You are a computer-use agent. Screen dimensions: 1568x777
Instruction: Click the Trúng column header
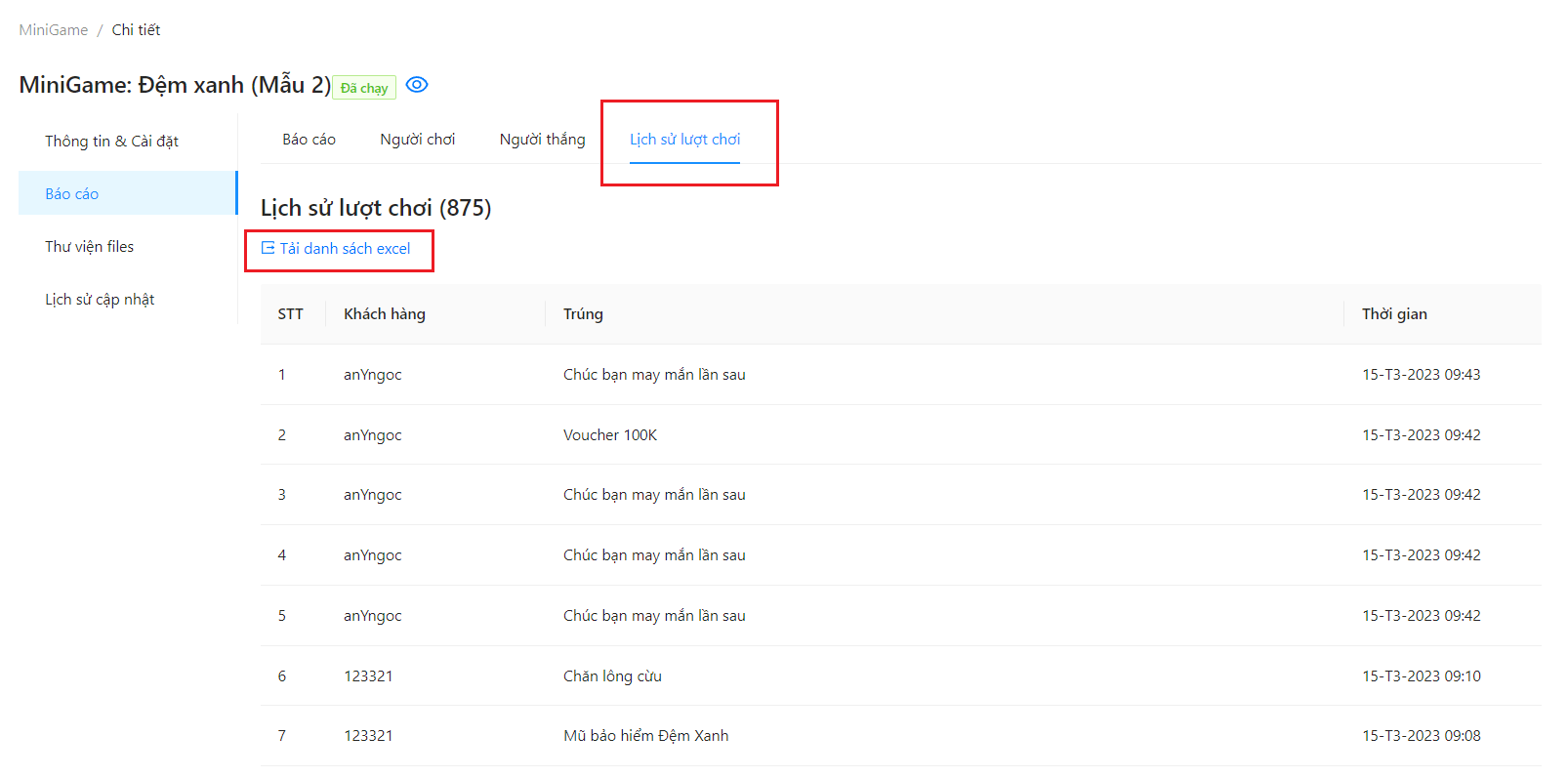tap(583, 314)
